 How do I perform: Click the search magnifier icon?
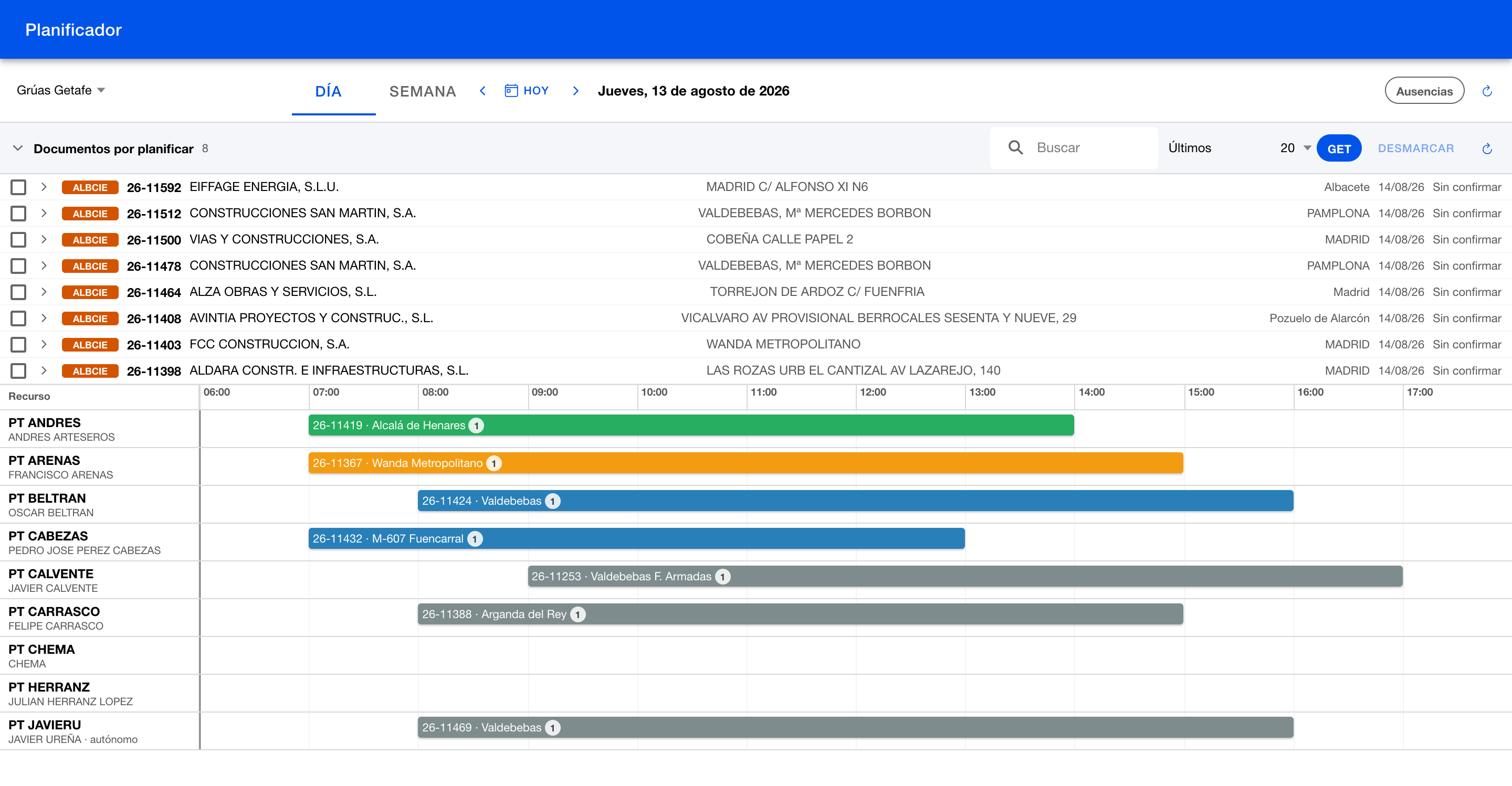point(1015,147)
